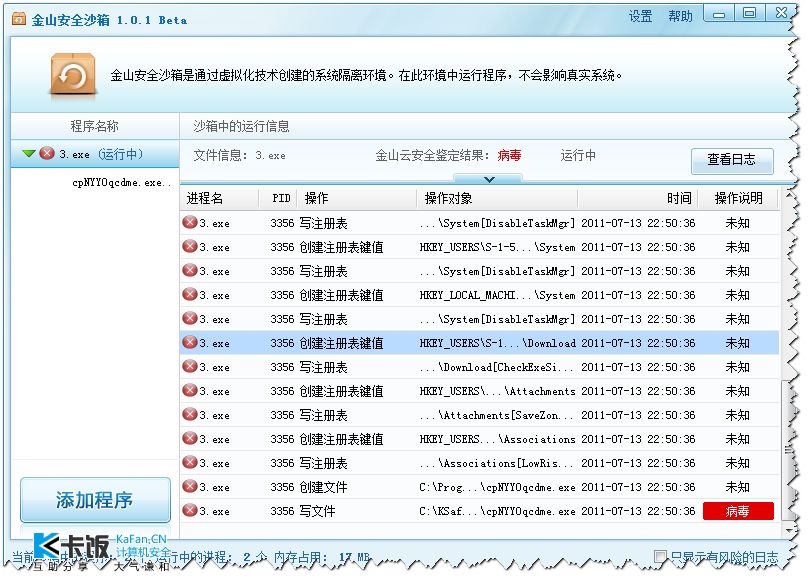
Task: Click the log list vertical scrollbar
Action: coord(787,450)
